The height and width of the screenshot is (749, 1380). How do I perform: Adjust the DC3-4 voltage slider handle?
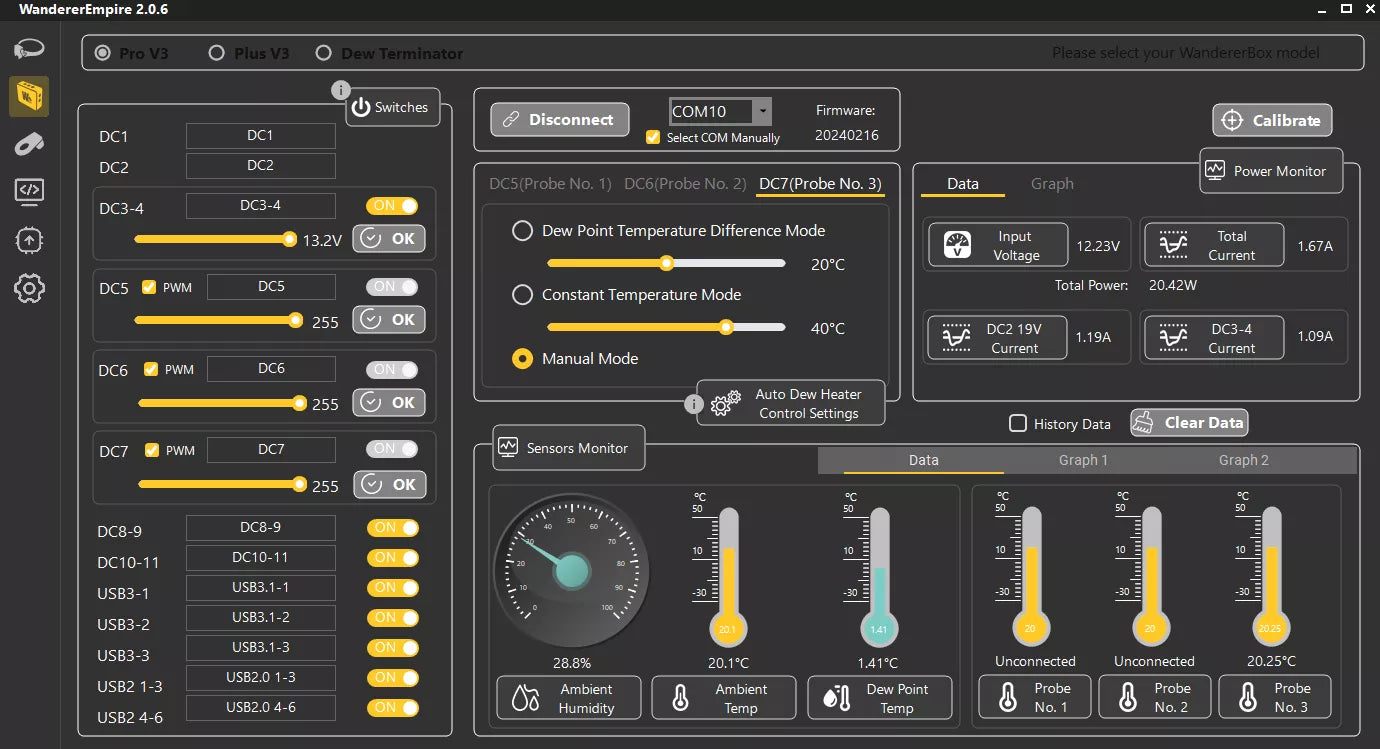(289, 239)
